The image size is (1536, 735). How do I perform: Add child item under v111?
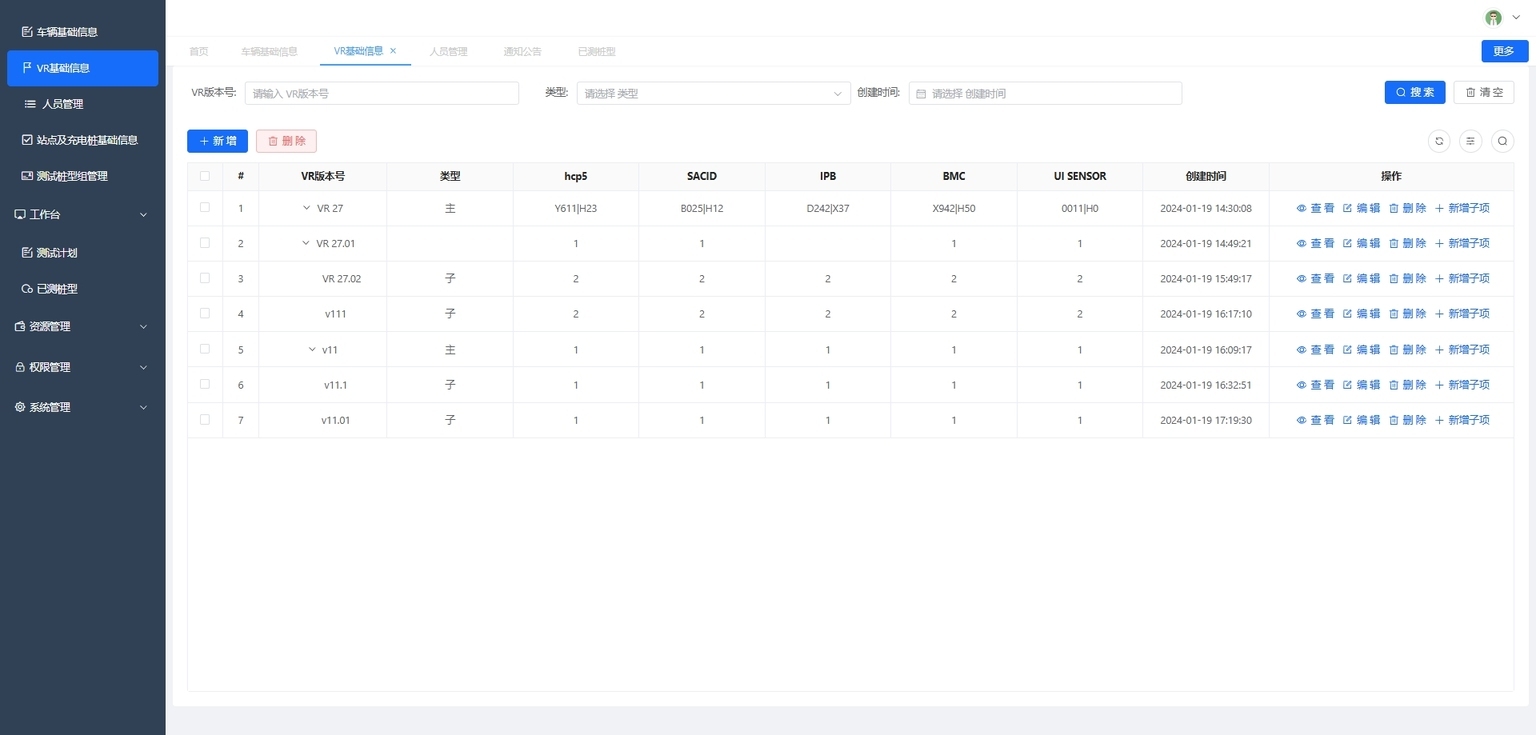(1462, 313)
